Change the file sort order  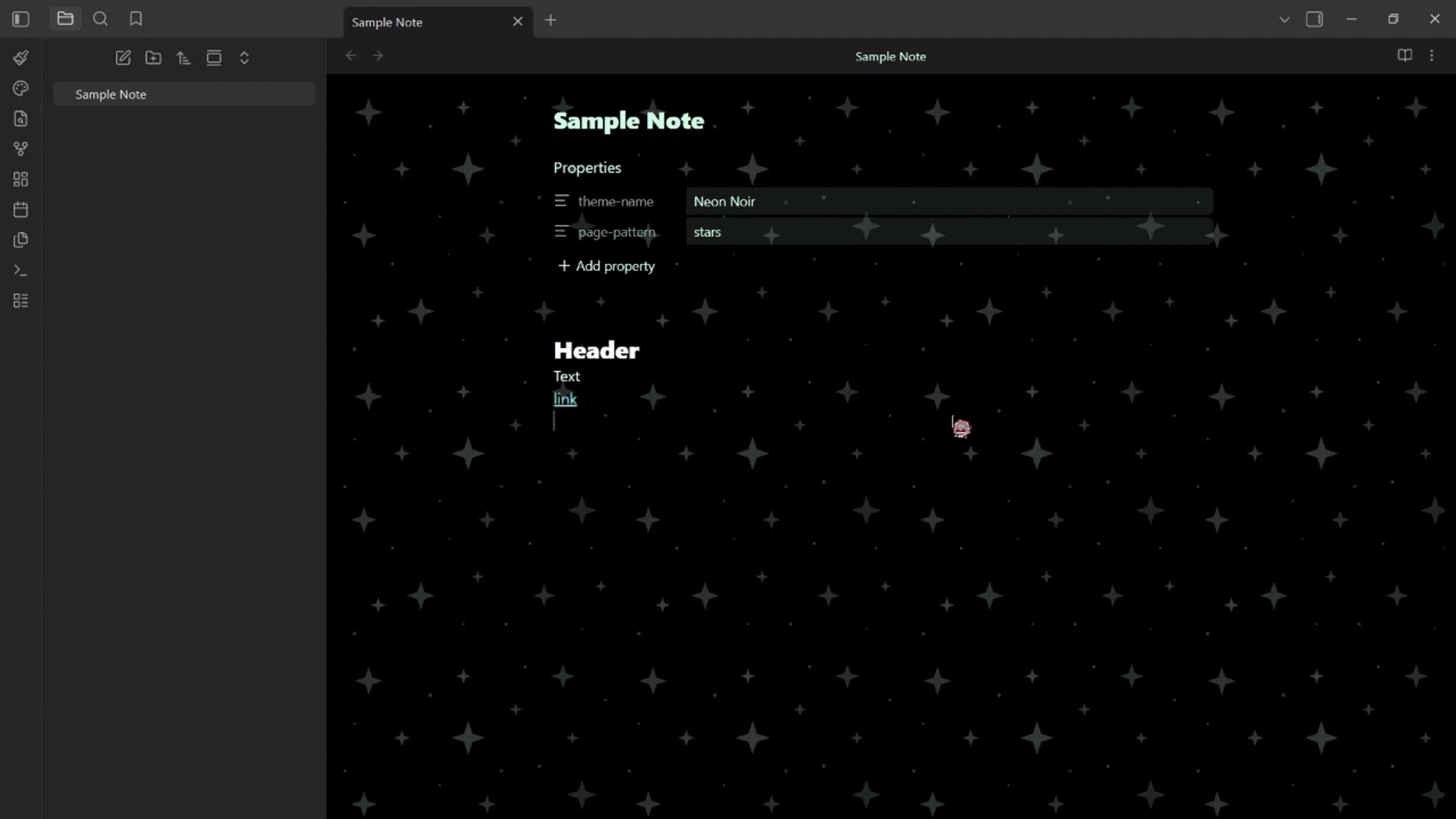[184, 58]
